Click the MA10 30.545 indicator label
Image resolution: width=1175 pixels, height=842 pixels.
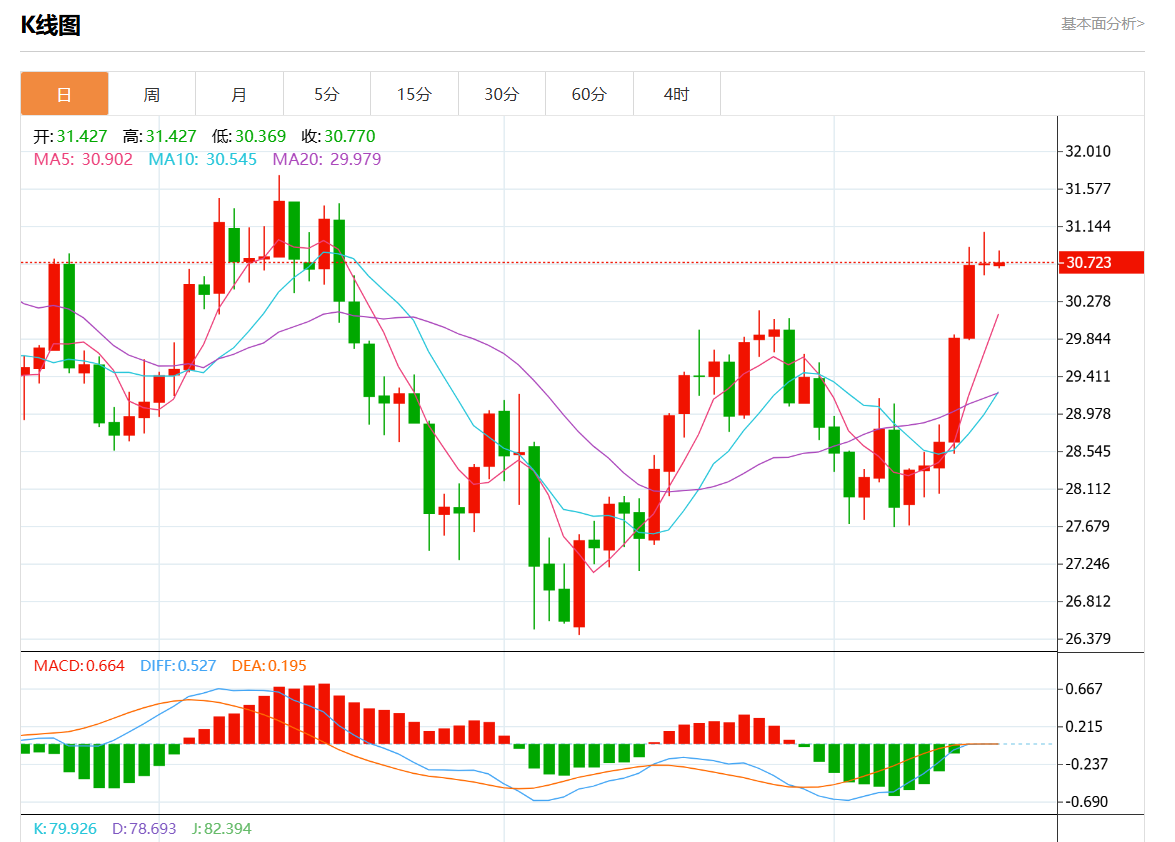coord(202,160)
